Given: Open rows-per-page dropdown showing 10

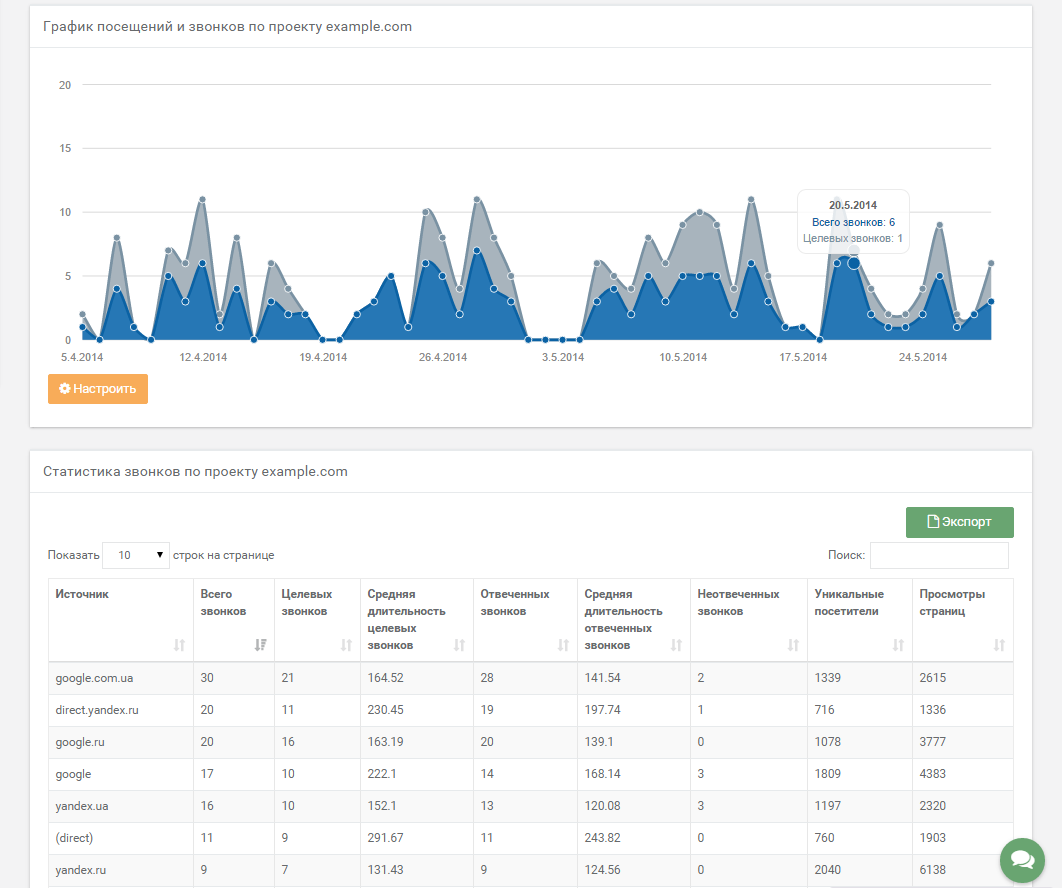Looking at the screenshot, I should [x=136, y=555].
